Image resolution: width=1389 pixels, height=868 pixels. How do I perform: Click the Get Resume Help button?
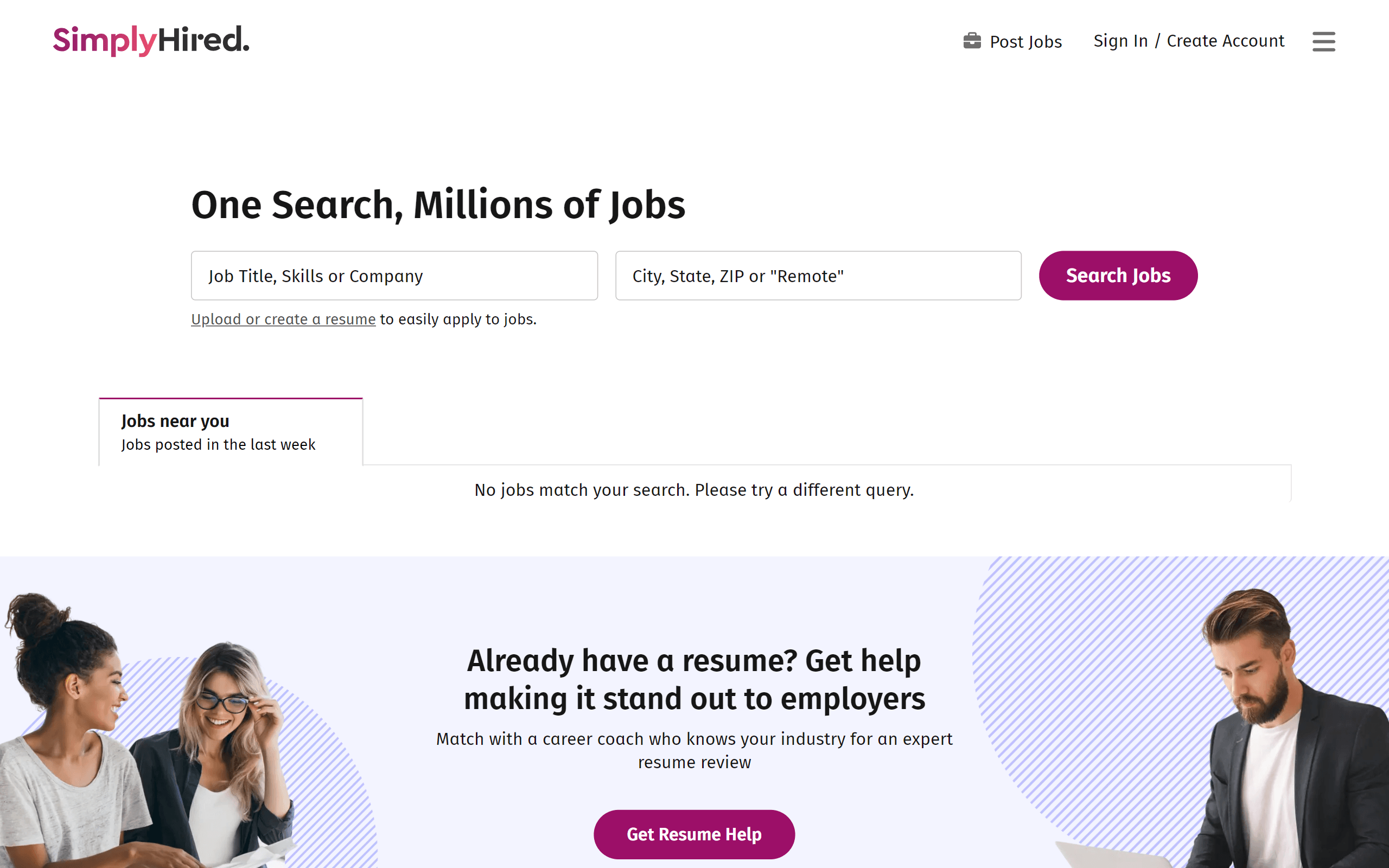click(x=694, y=834)
